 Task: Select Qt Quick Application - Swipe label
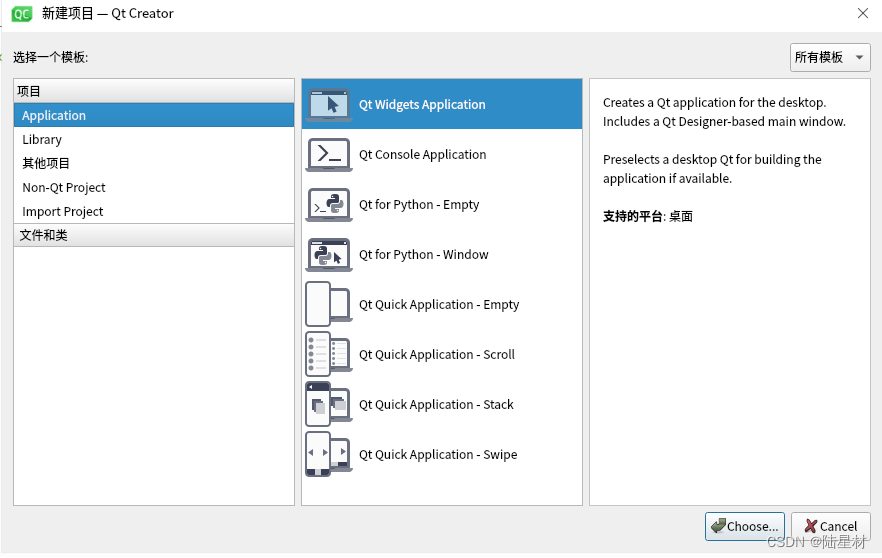click(438, 454)
